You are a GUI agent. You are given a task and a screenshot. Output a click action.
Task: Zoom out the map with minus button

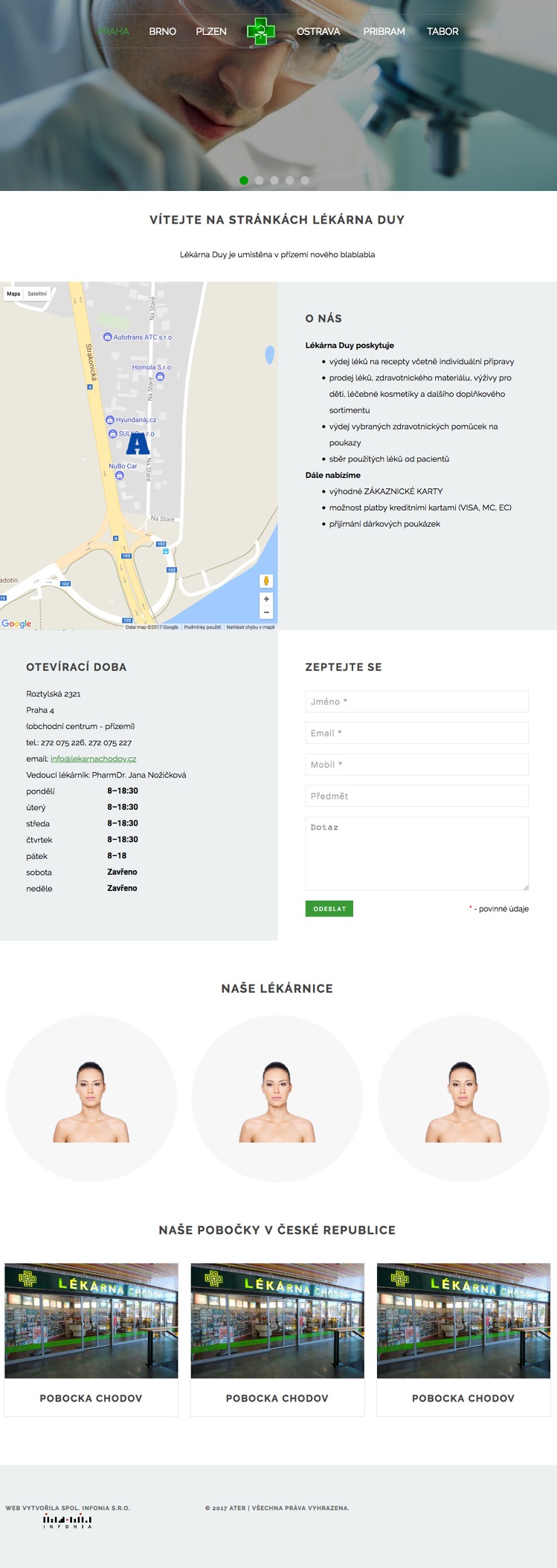click(266, 612)
